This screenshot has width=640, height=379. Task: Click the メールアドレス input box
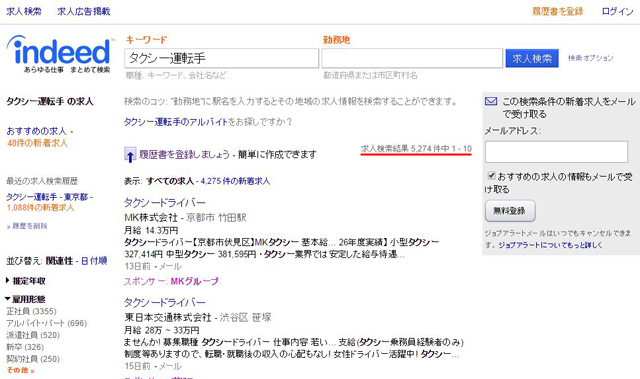(556, 152)
